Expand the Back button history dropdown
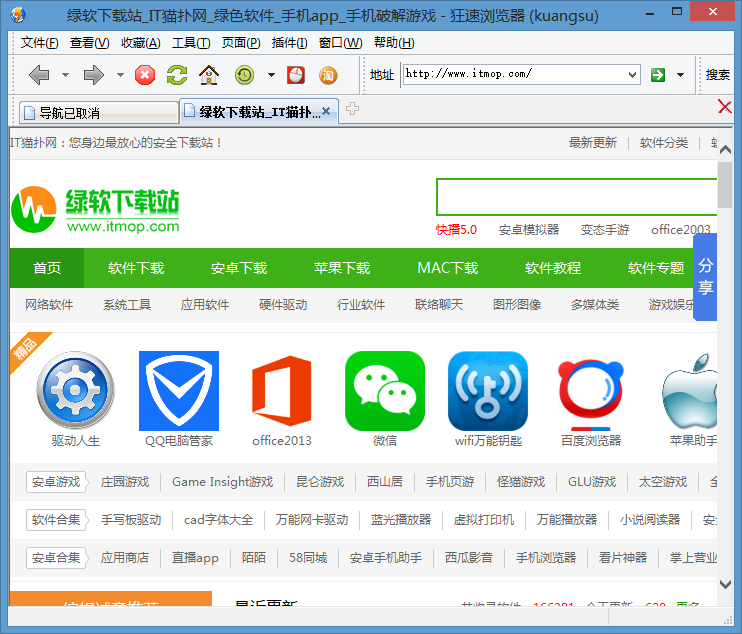The width and height of the screenshot is (742, 634). pos(65,75)
